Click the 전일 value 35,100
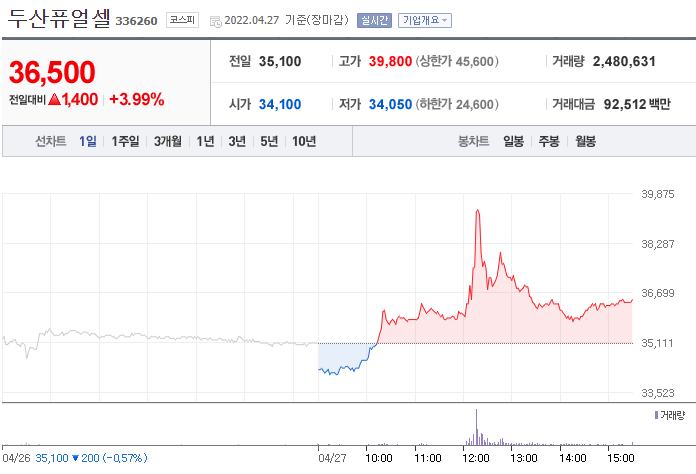 [280, 61]
